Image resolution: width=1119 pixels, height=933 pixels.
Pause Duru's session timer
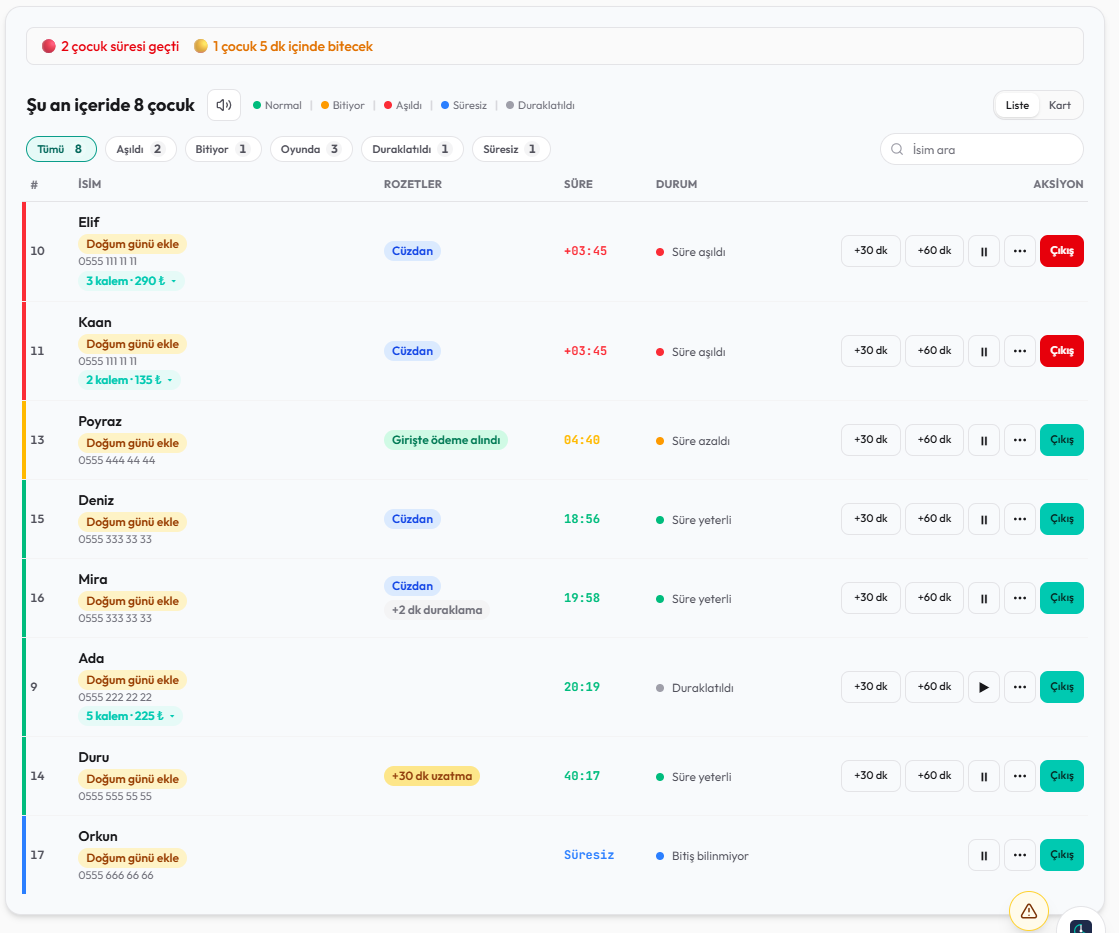(x=983, y=776)
